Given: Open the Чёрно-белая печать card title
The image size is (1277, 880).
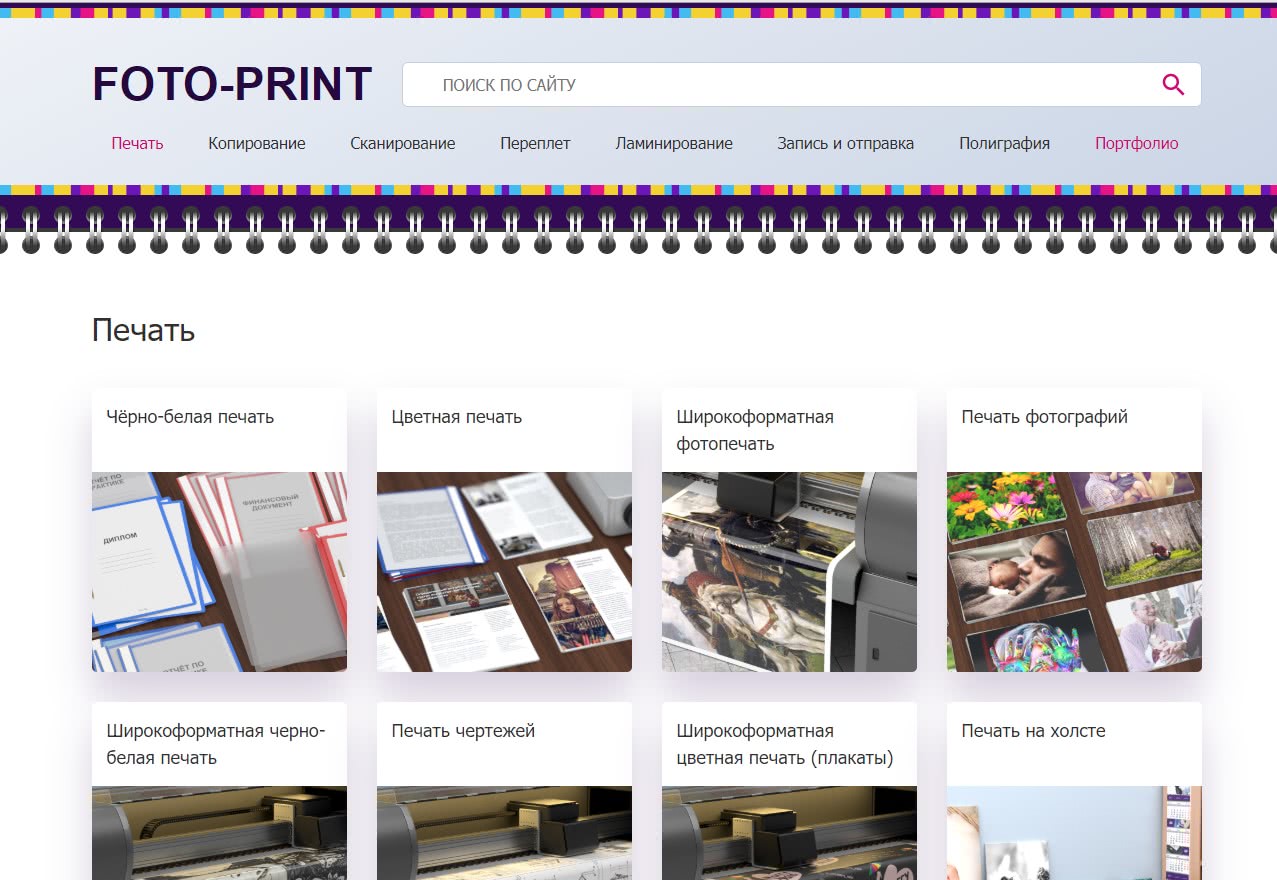Looking at the screenshot, I should [190, 417].
